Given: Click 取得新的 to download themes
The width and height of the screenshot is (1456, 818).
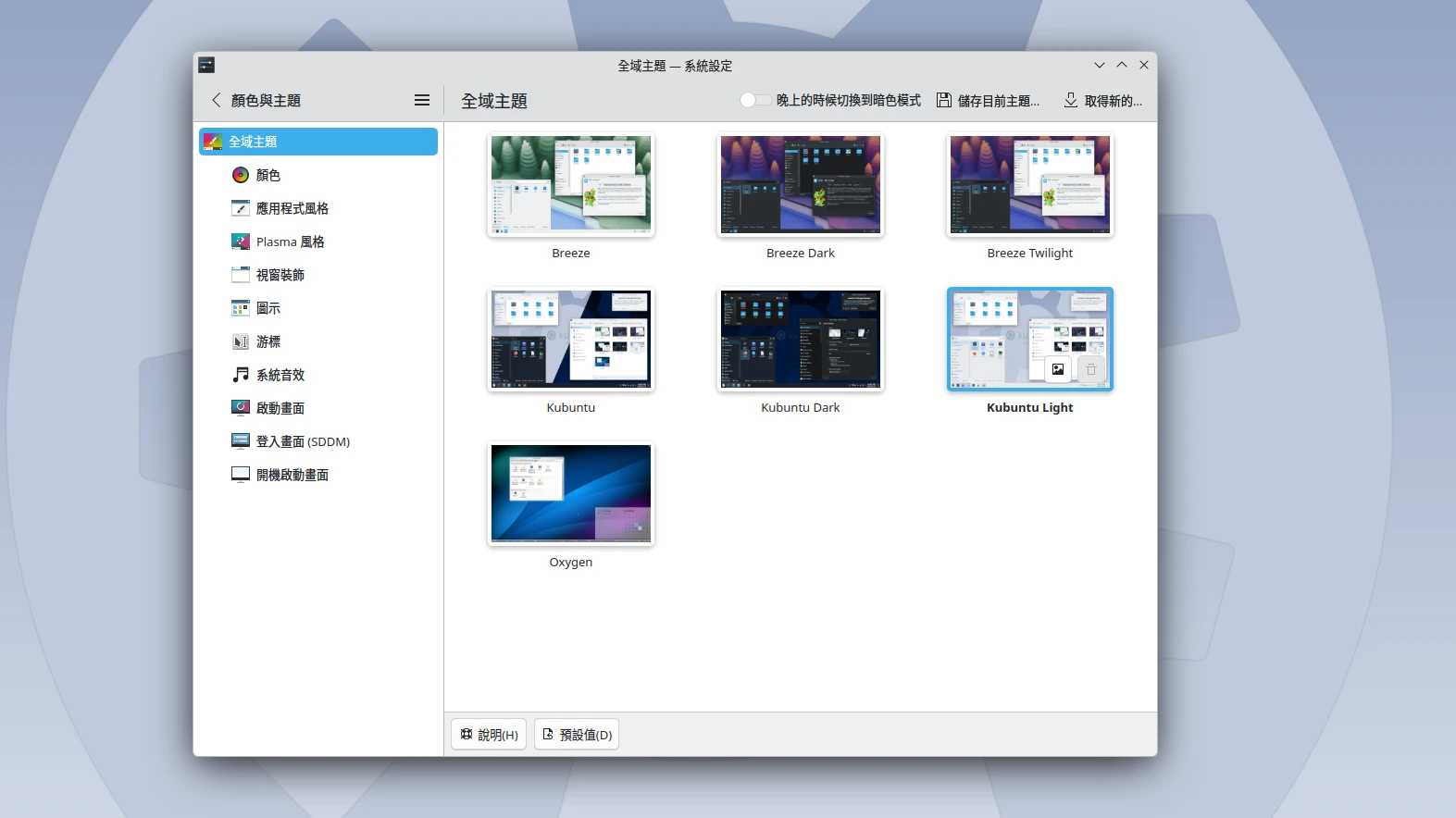Looking at the screenshot, I should pos(1102,100).
